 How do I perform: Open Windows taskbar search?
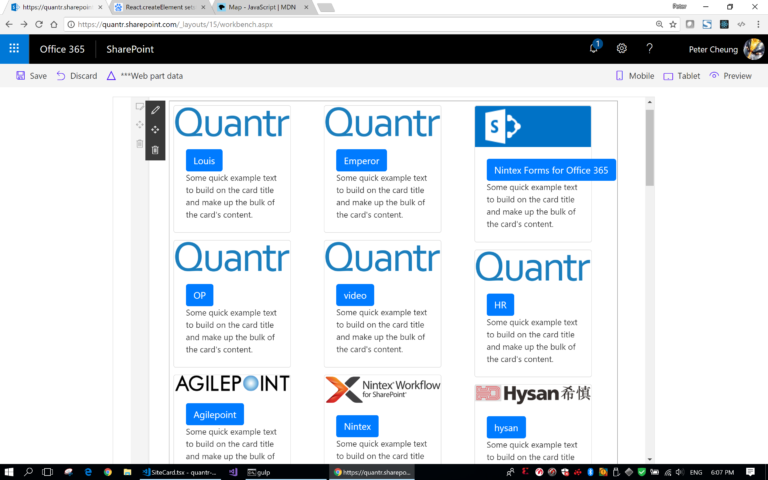point(28,472)
